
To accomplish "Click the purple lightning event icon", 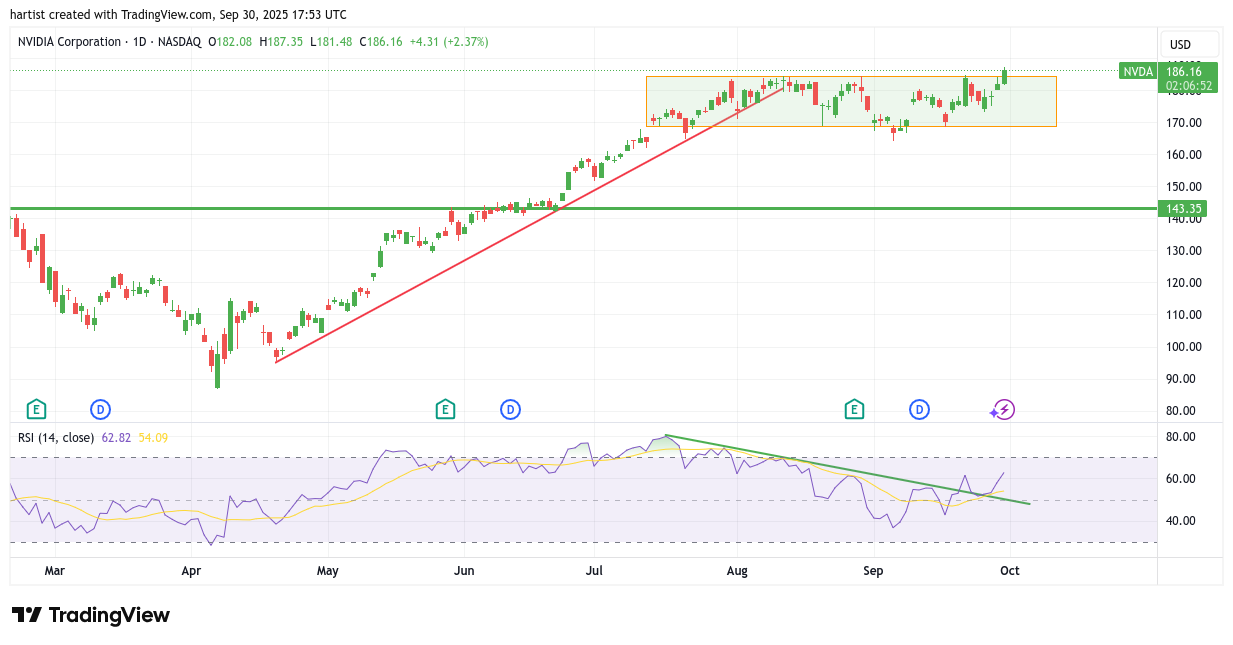I will pyautogui.click(x=1004, y=409).
